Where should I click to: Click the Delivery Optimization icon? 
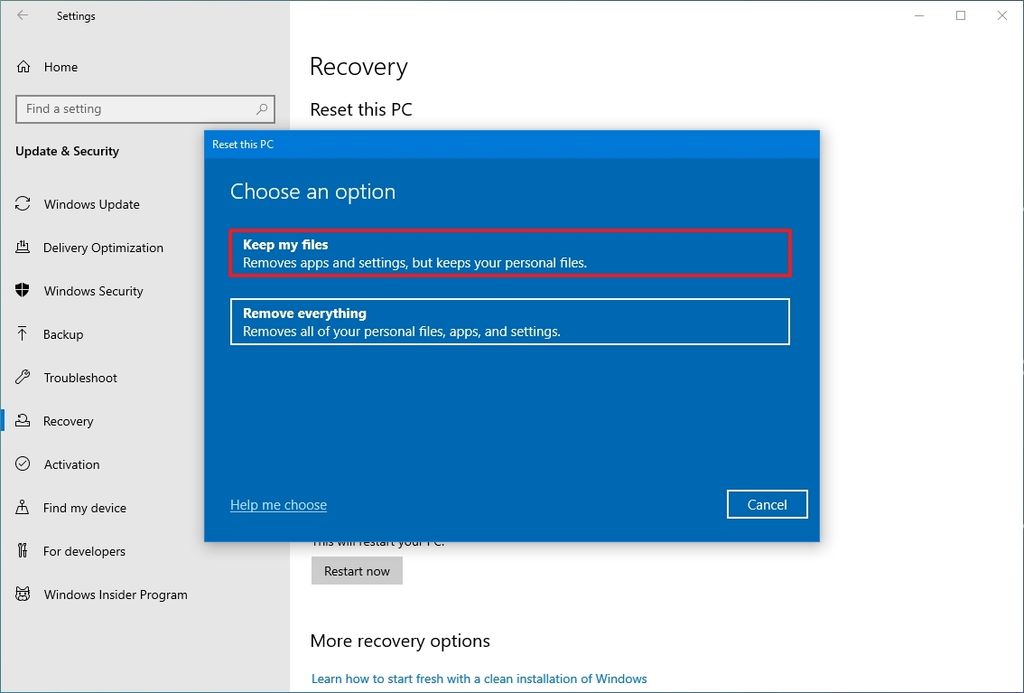[23, 247]
